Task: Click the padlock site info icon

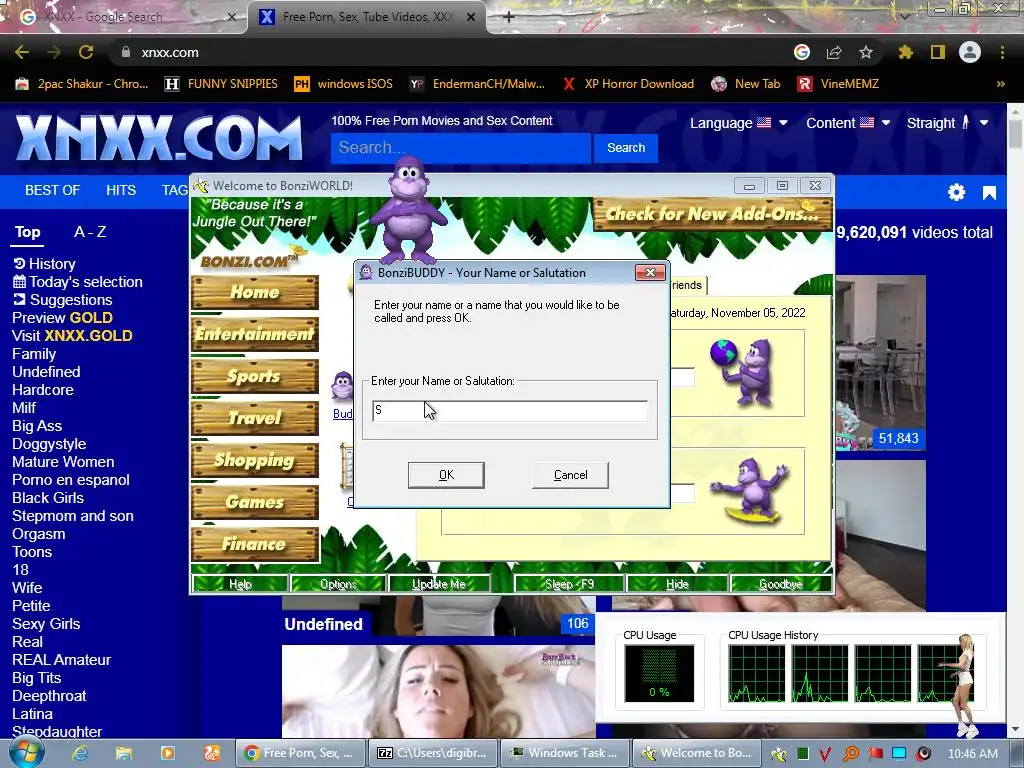Action: coord(125,52)
